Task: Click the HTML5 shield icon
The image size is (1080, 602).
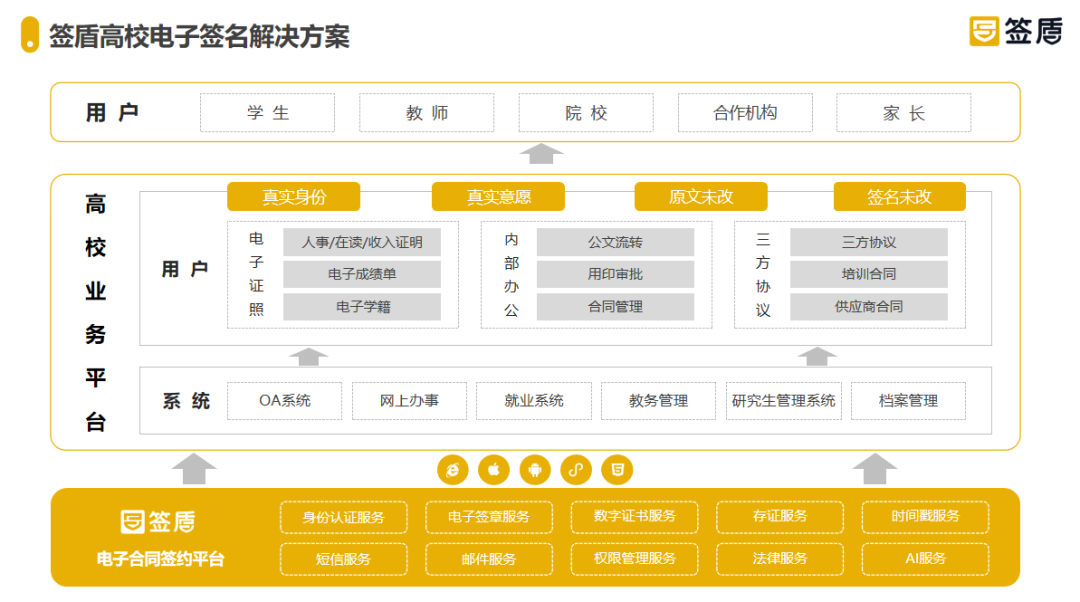Action: 617,469
